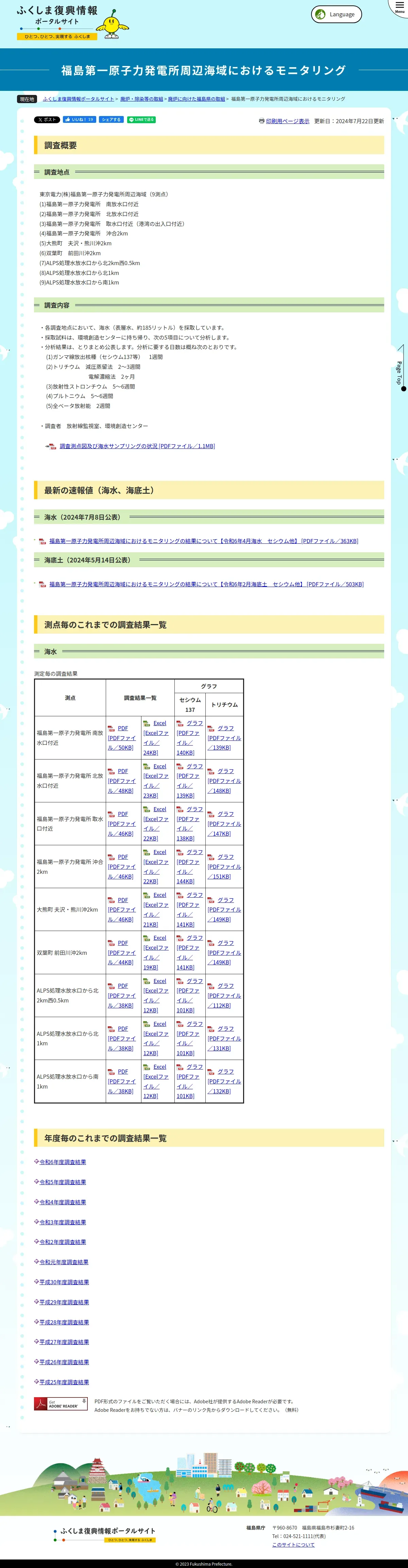Open 令和6年2月海底土 セシウム他 PDF link

click(x=206, y=584)
